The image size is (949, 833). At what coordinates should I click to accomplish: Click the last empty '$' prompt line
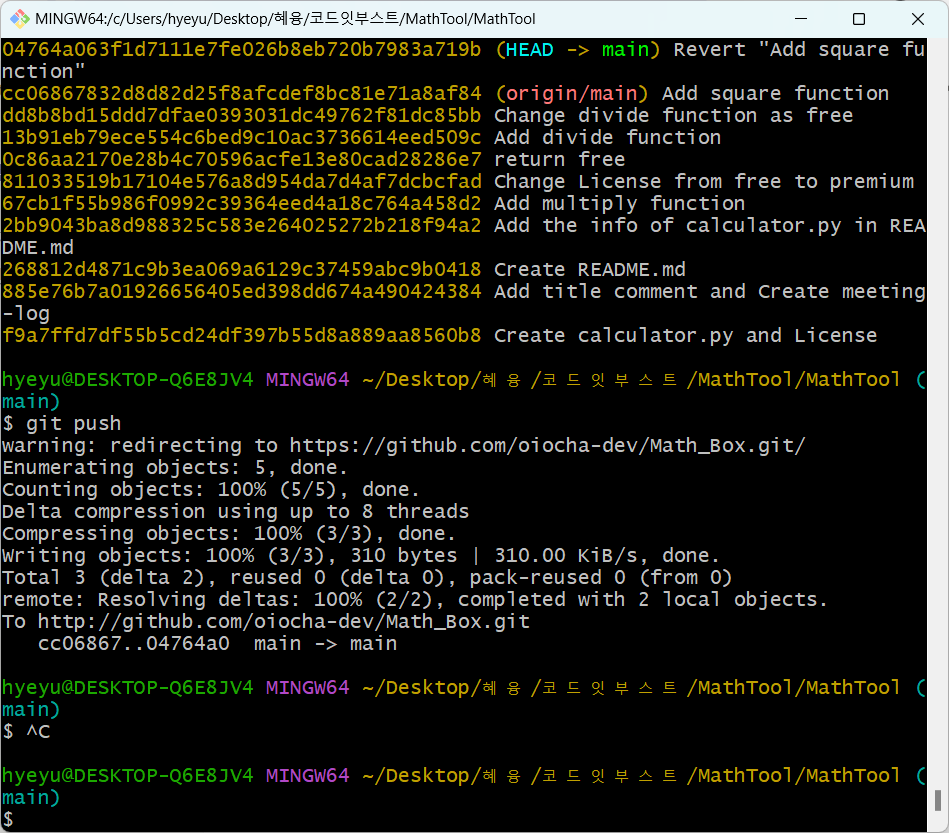point(8,819)
